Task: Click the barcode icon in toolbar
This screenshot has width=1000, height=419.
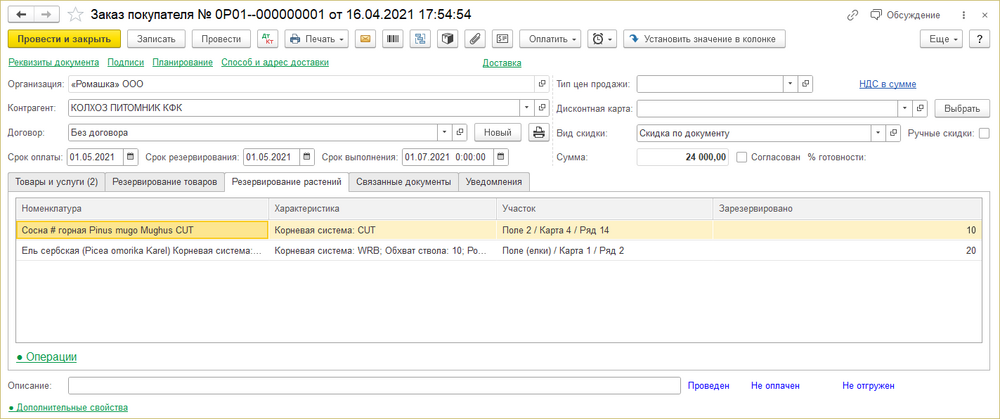Action: pyautogui.click(x=393, y=39)
